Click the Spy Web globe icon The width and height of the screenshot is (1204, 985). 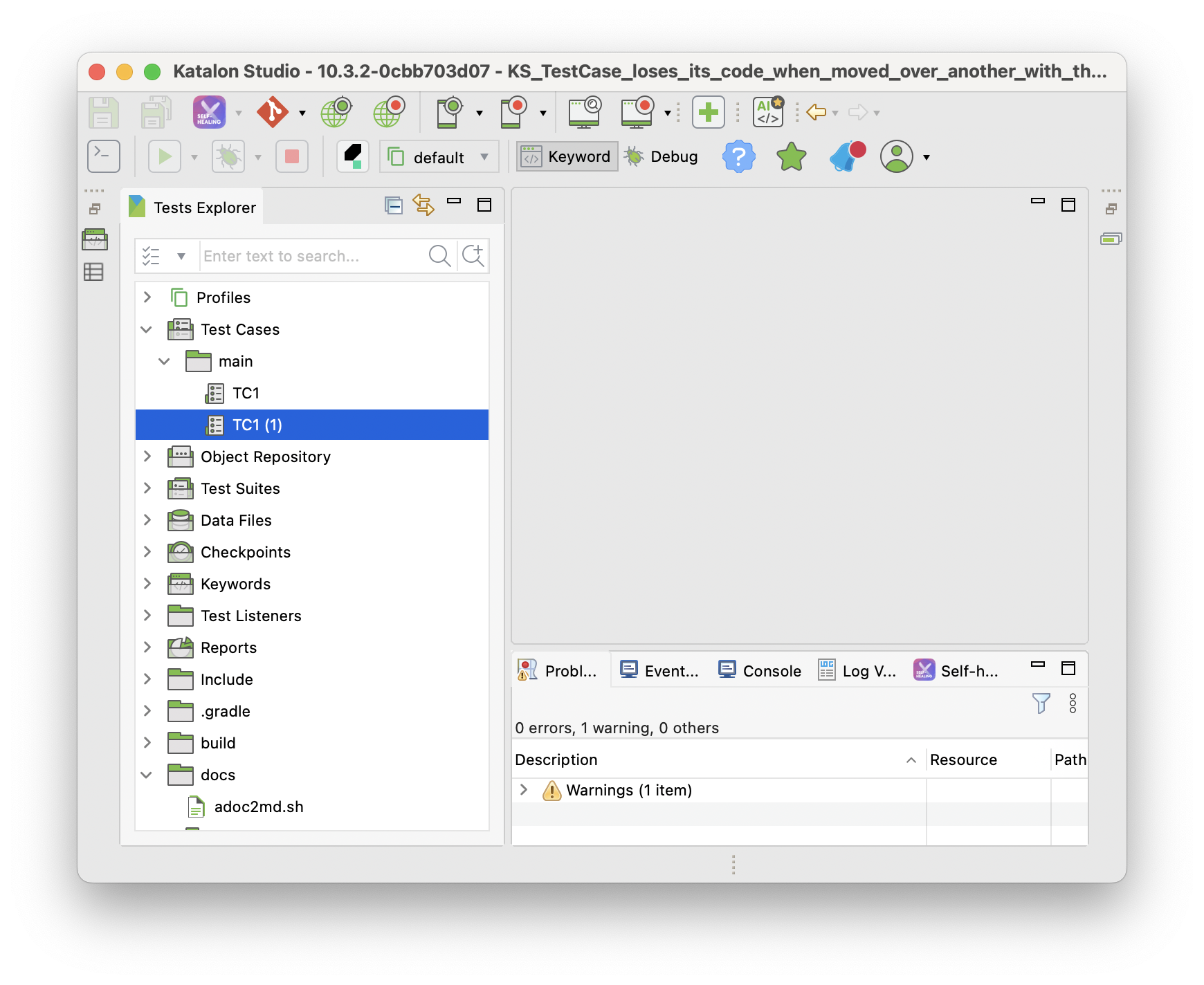(336, 112)
